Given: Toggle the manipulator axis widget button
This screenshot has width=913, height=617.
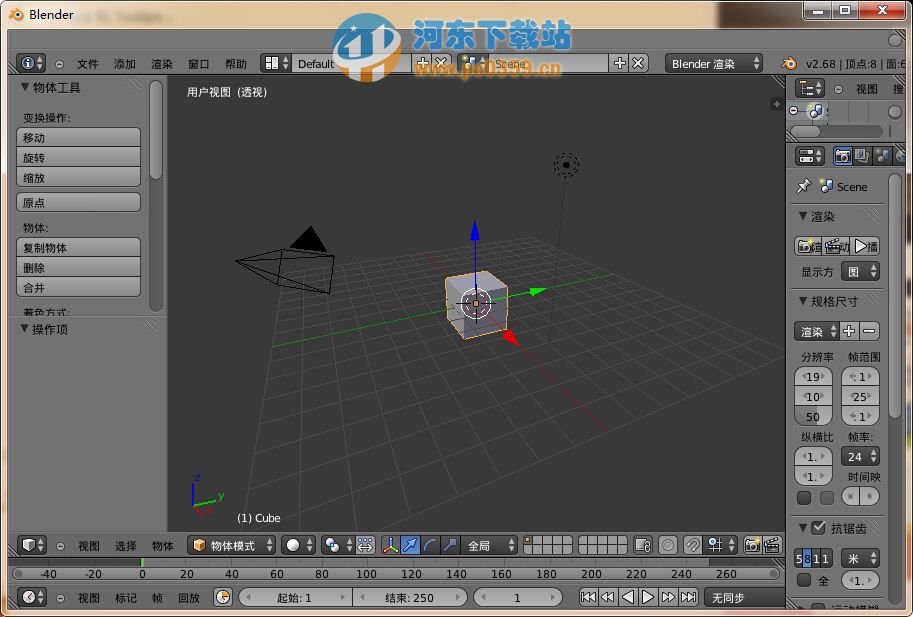Looking at the screenshot, I should coord(392,545).
